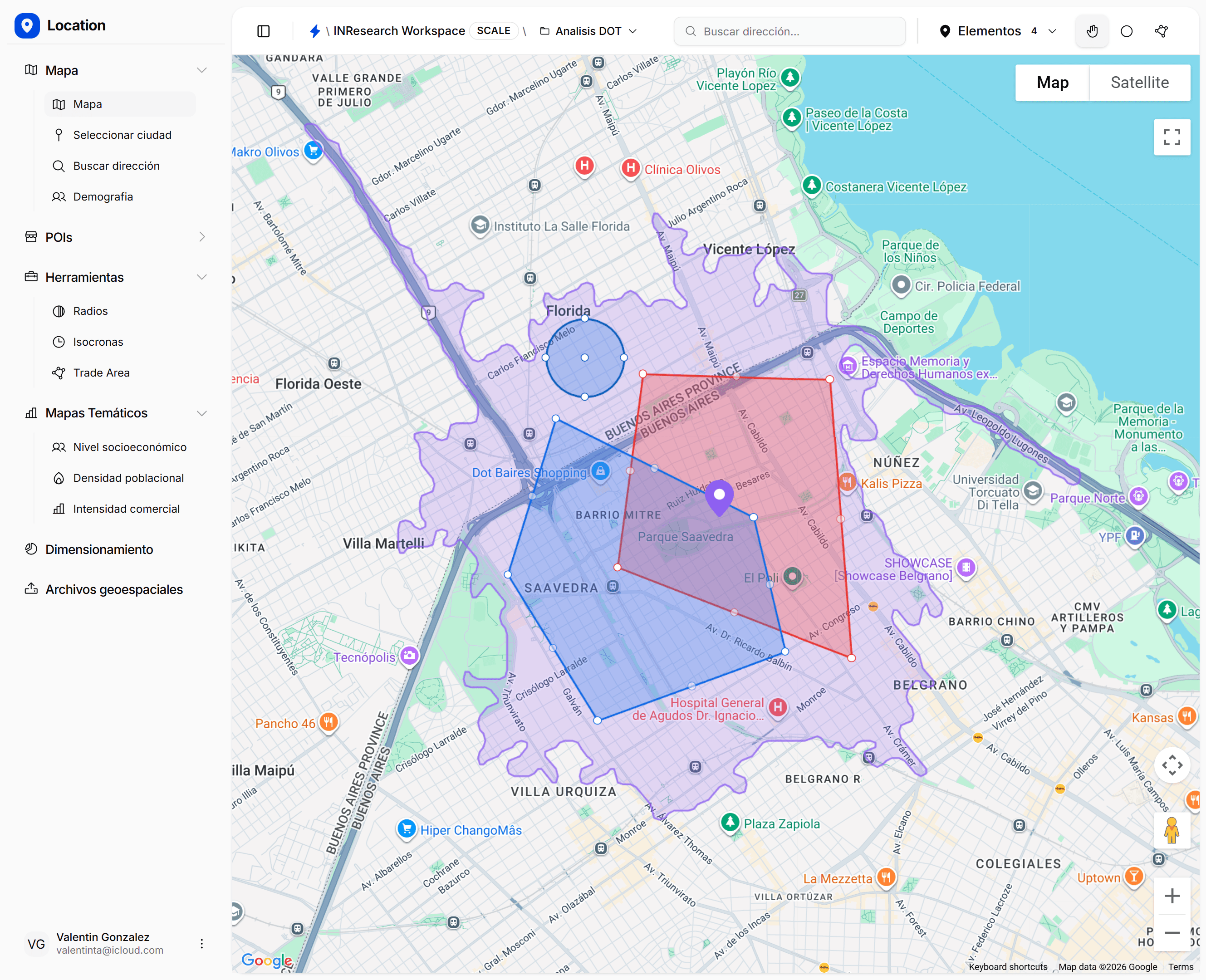Select the circle drawing tool

pyautogui.click(x=1127, y=31)
